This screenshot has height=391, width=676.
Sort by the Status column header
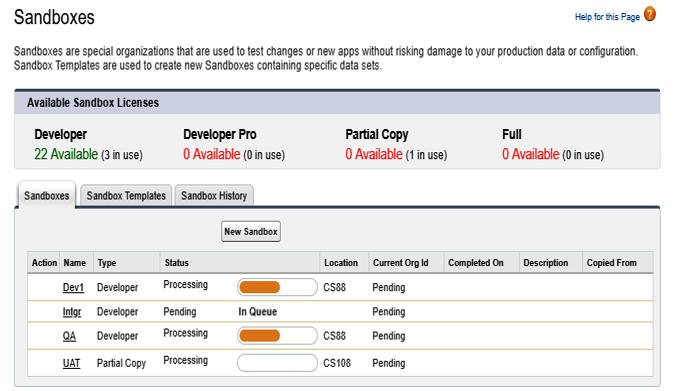[177, 263]
